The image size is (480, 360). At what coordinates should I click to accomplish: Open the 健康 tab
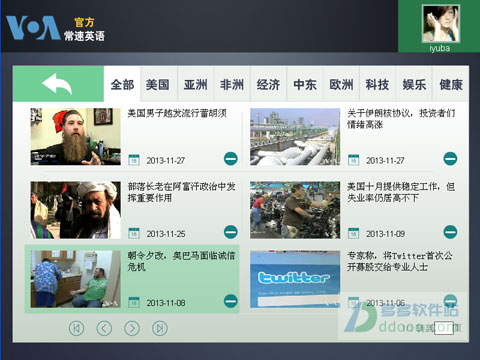[451, 84]
